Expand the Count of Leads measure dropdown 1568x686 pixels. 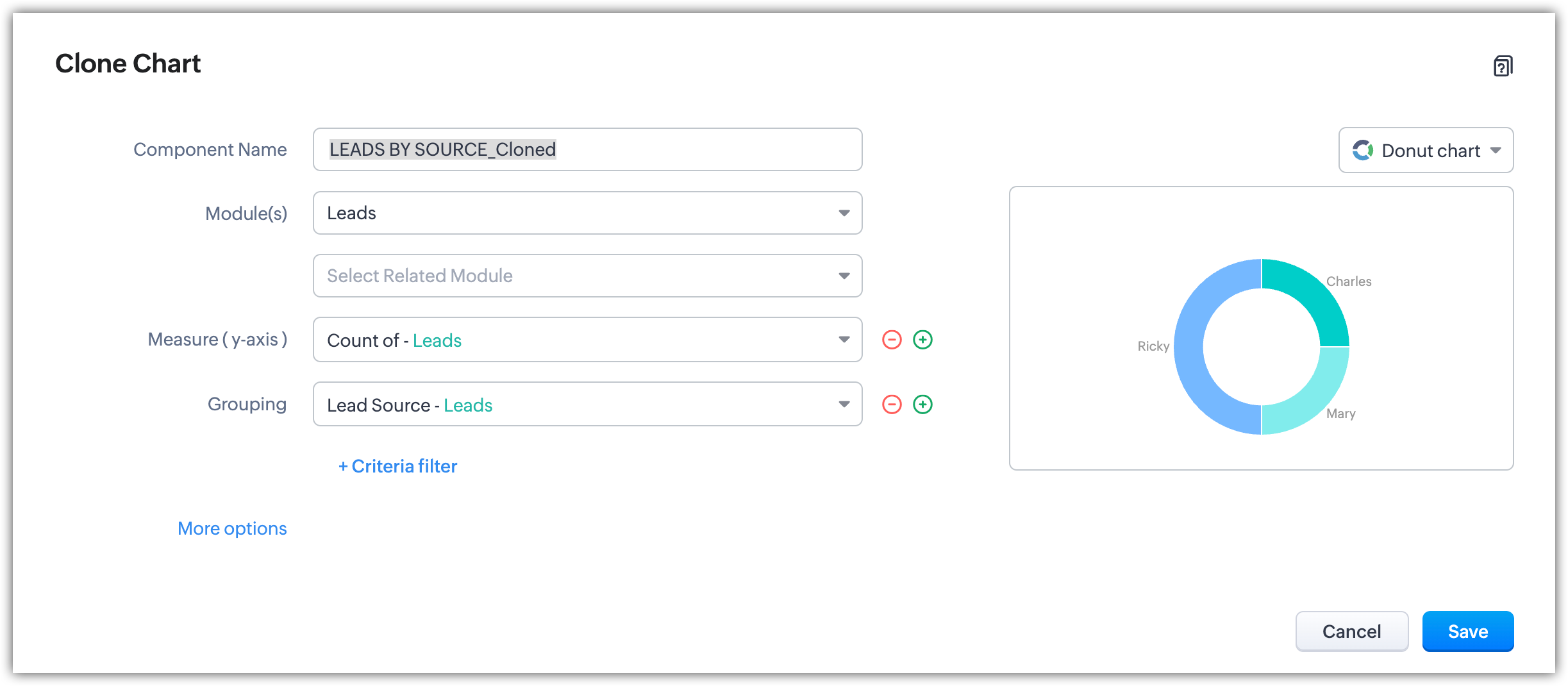pos(587,340)
